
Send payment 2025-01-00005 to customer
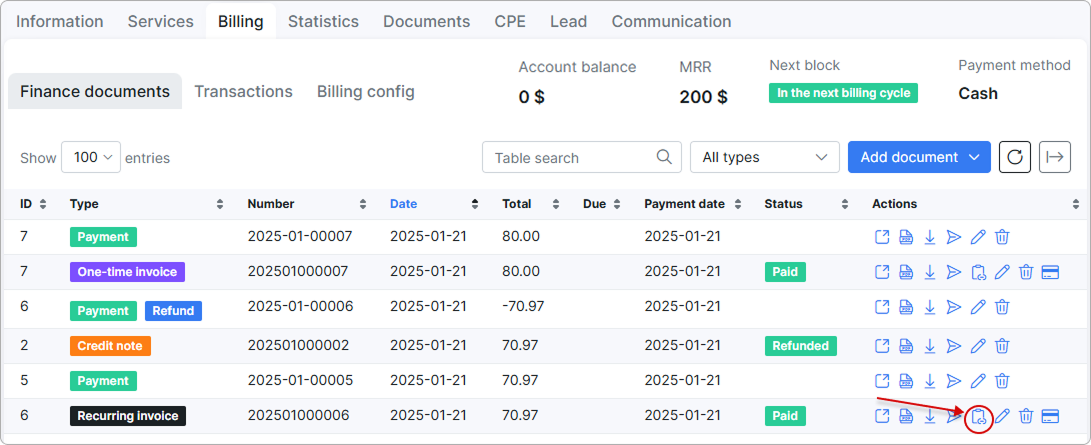tap(953, 380)
